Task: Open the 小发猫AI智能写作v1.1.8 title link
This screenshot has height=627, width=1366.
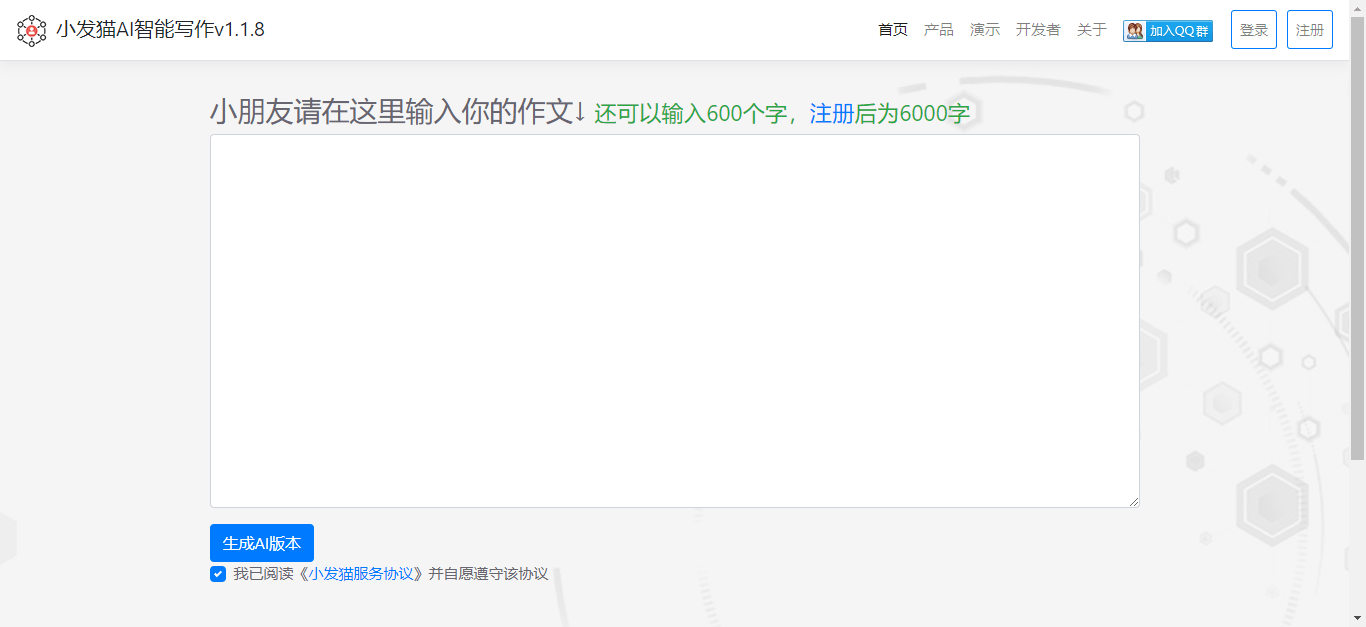Action: [x=160, y=30]
